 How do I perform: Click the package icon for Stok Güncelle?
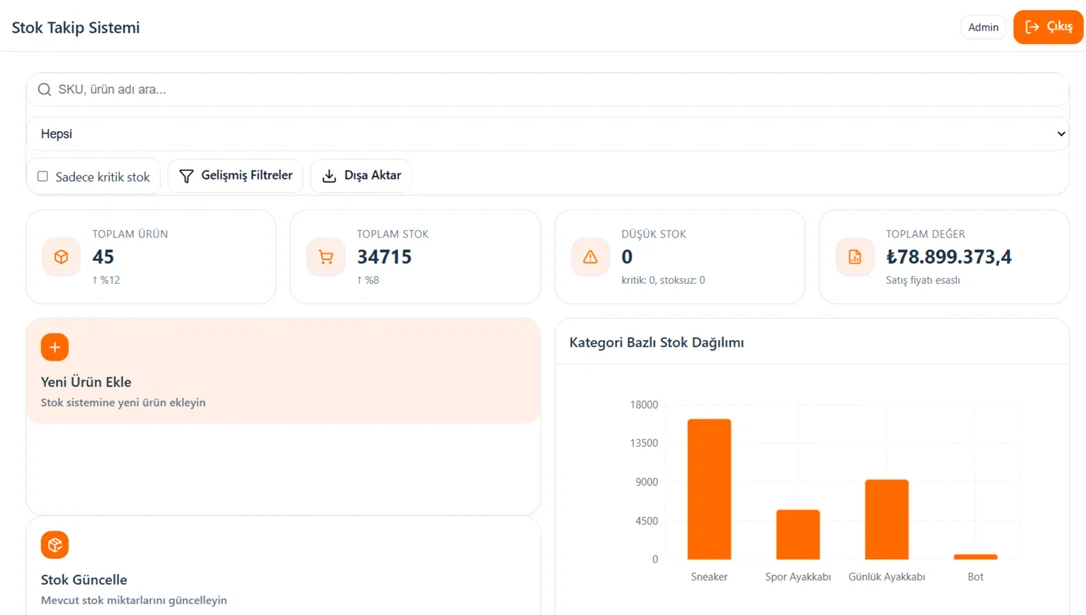(x=55, y=545)
